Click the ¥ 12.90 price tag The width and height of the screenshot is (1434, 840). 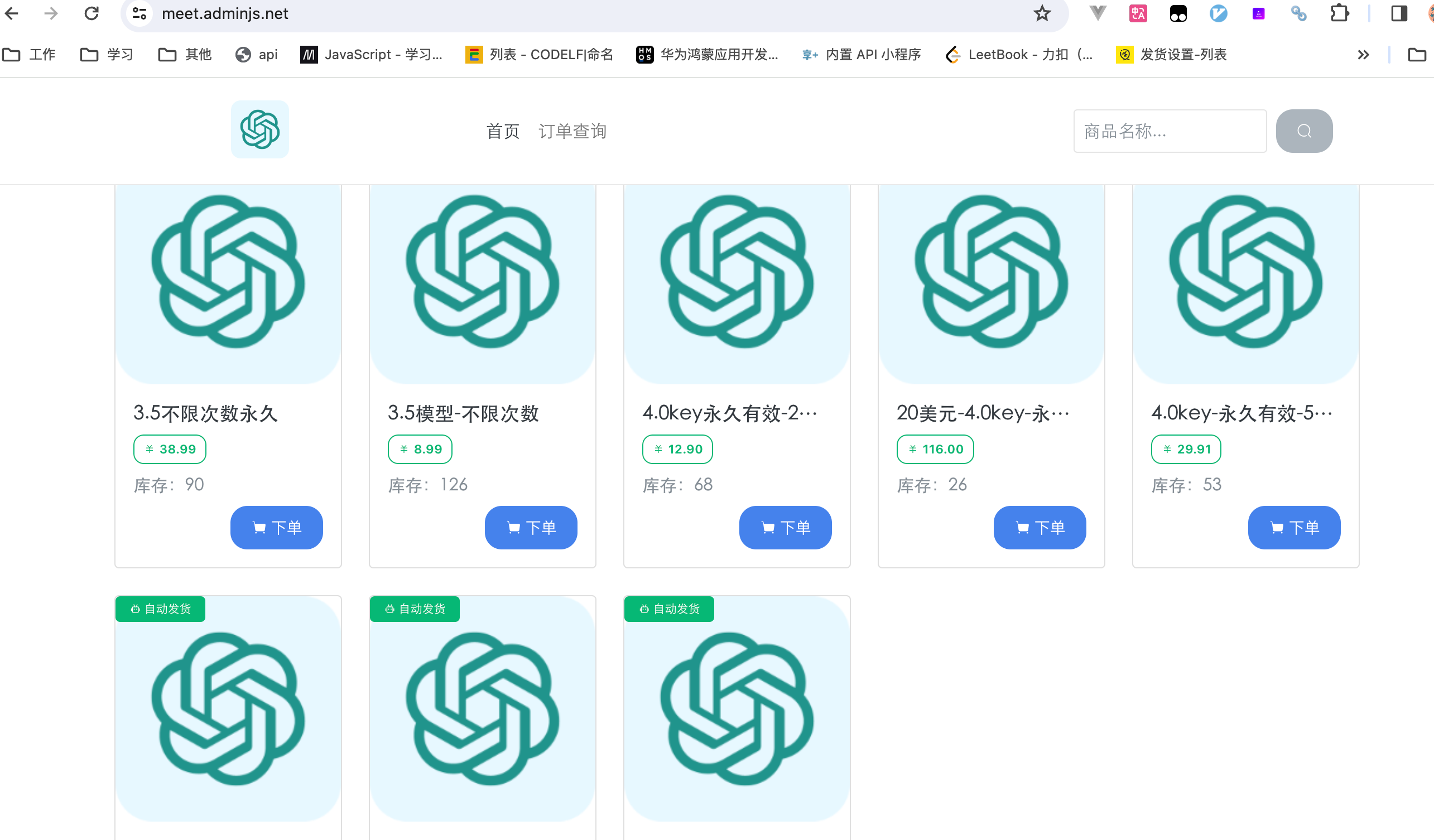click(x=677, y=450)
